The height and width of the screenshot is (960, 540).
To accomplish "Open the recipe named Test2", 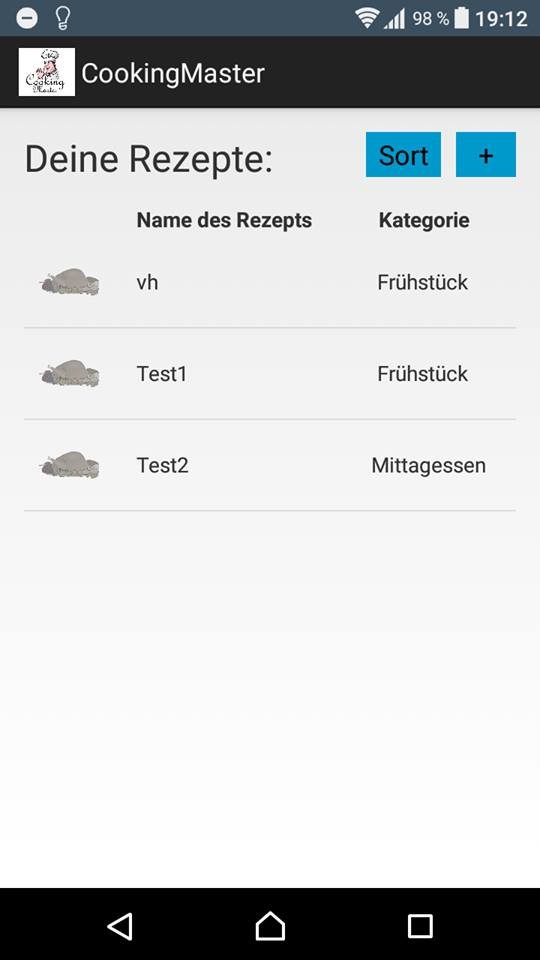I will click(162, 465).
